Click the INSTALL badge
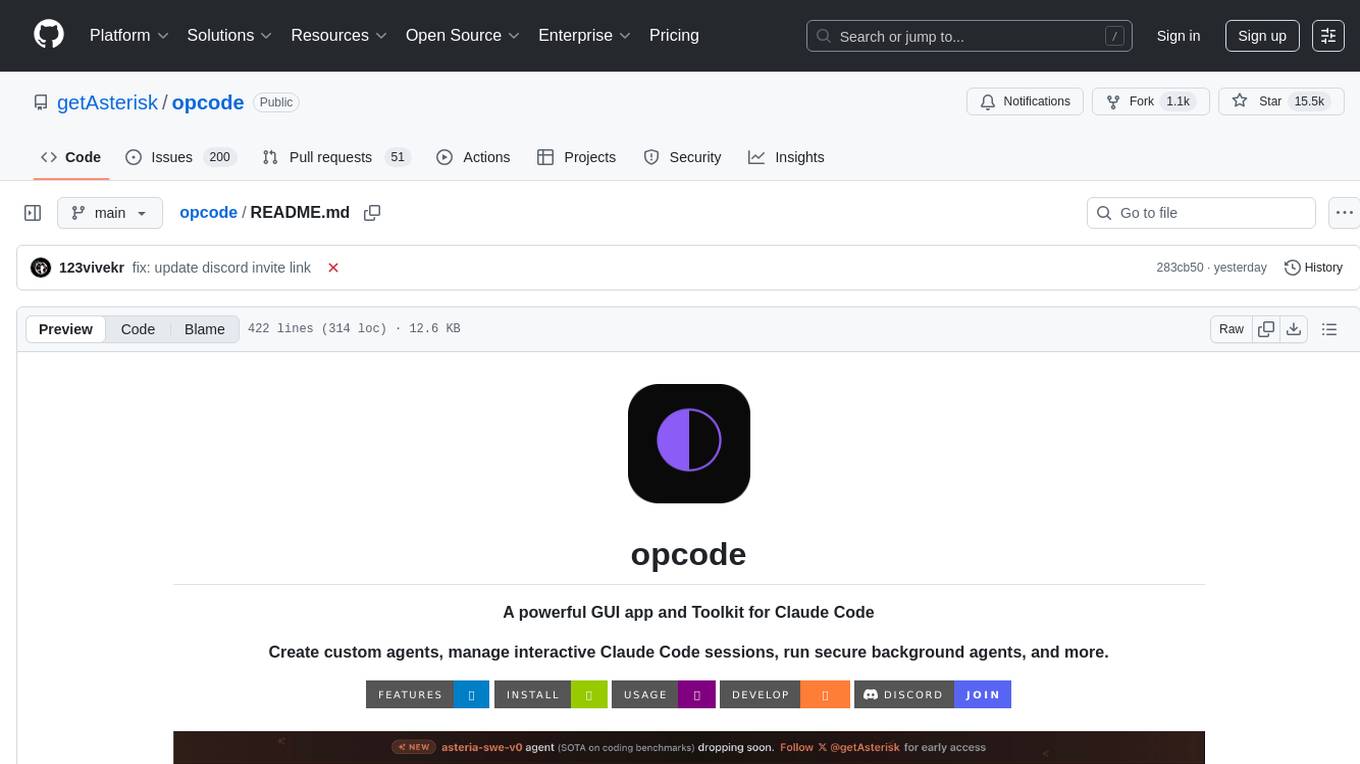1360x764 pixels. (x=550, y=694)
